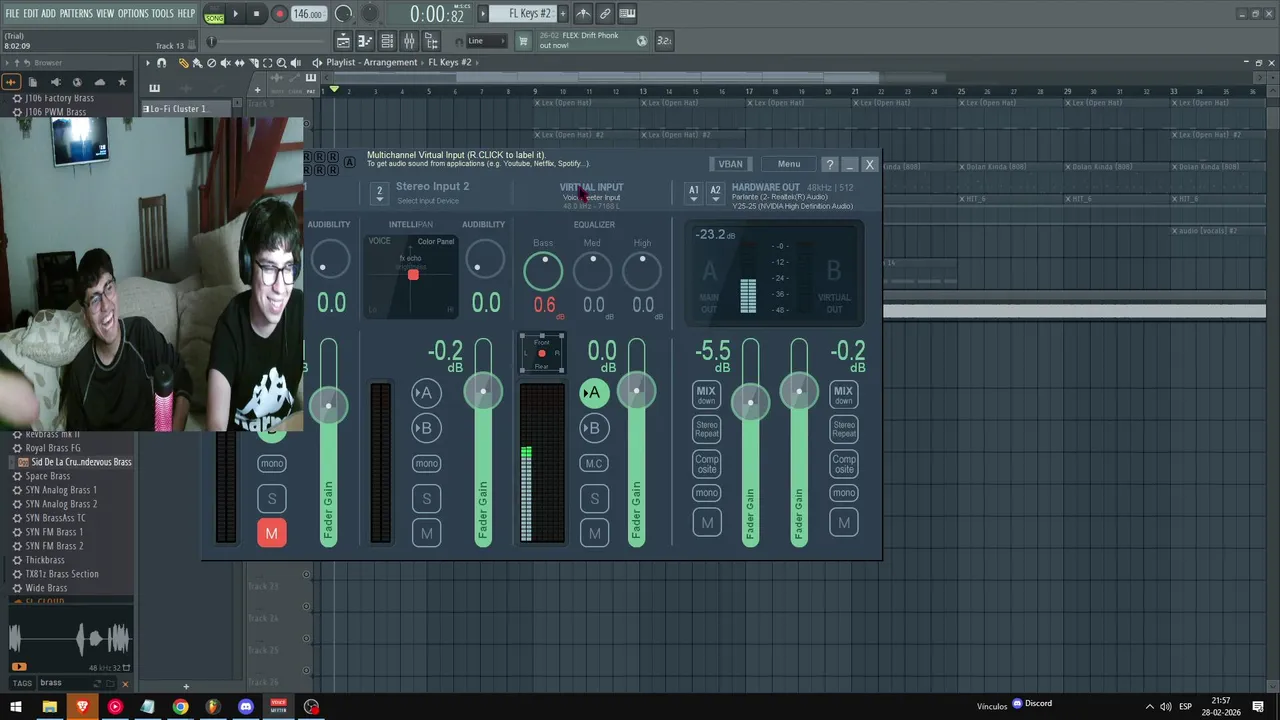This screenshot has width=1280, height=720.
Task: Toggle Stereo Input 2 route A button
Action: [x=426, y=393]
